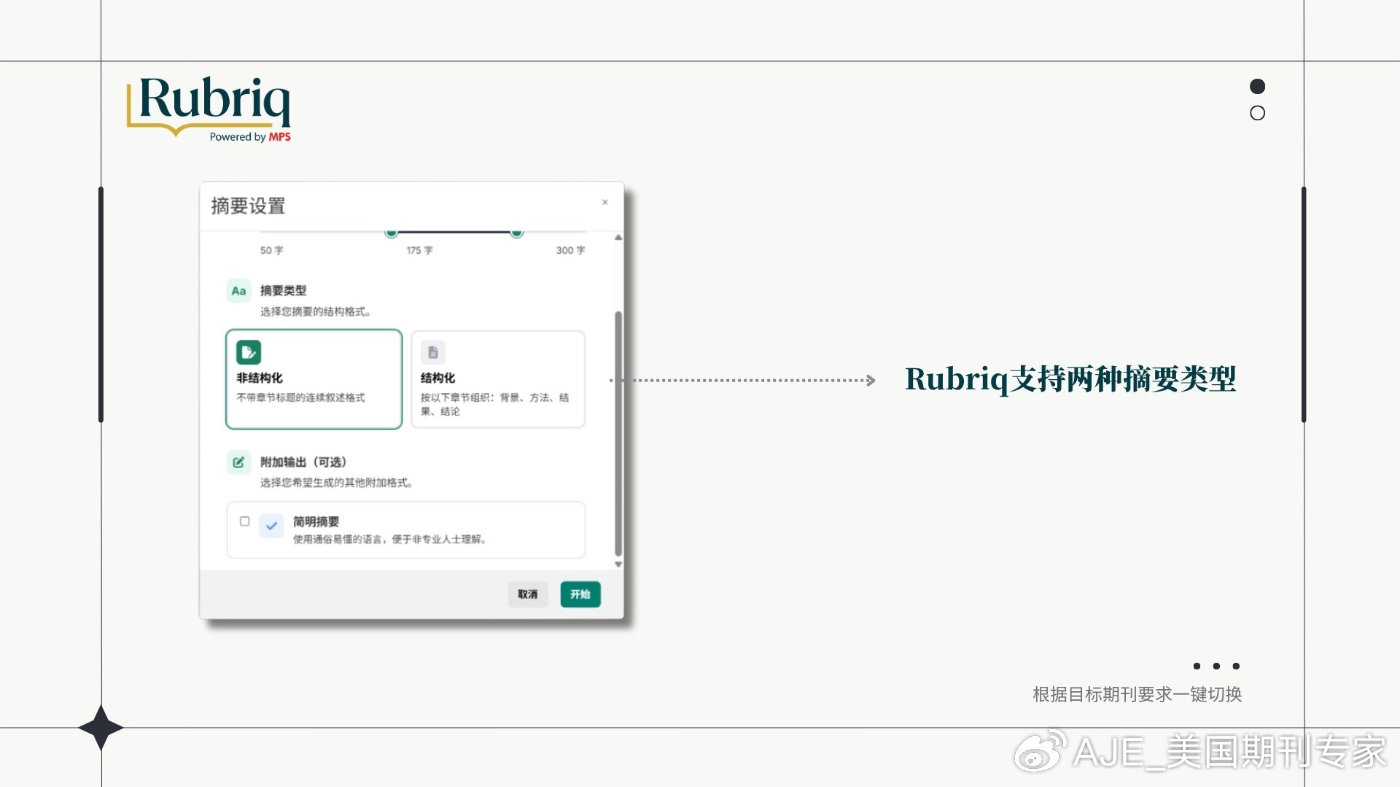Click the 50 字 slider label
The height and width of the screenshot is (787, 1400).
click(273, 250)
